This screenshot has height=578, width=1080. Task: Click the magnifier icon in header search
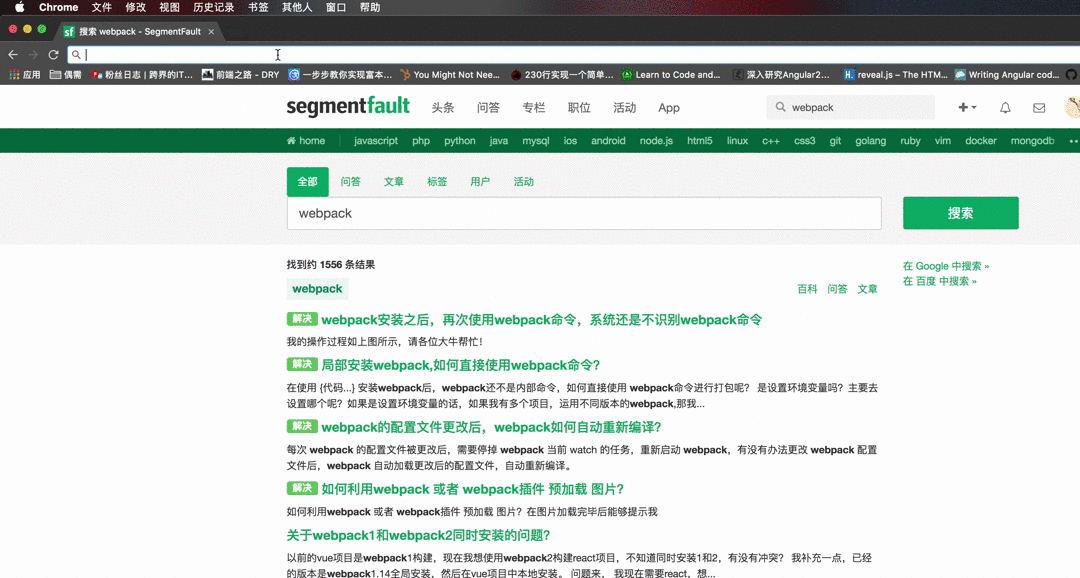coord(780,107)
